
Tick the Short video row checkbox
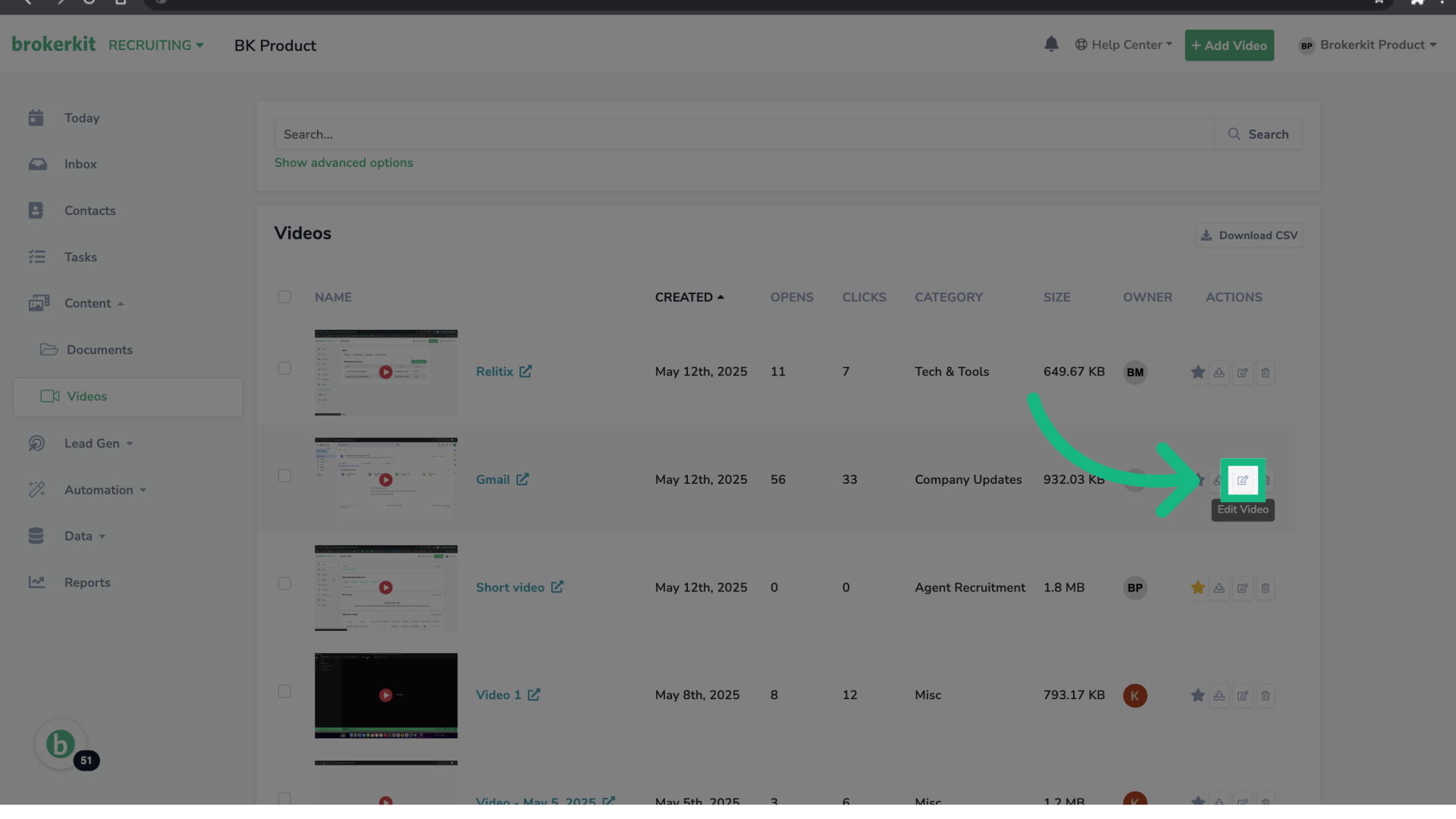[284, 584]
